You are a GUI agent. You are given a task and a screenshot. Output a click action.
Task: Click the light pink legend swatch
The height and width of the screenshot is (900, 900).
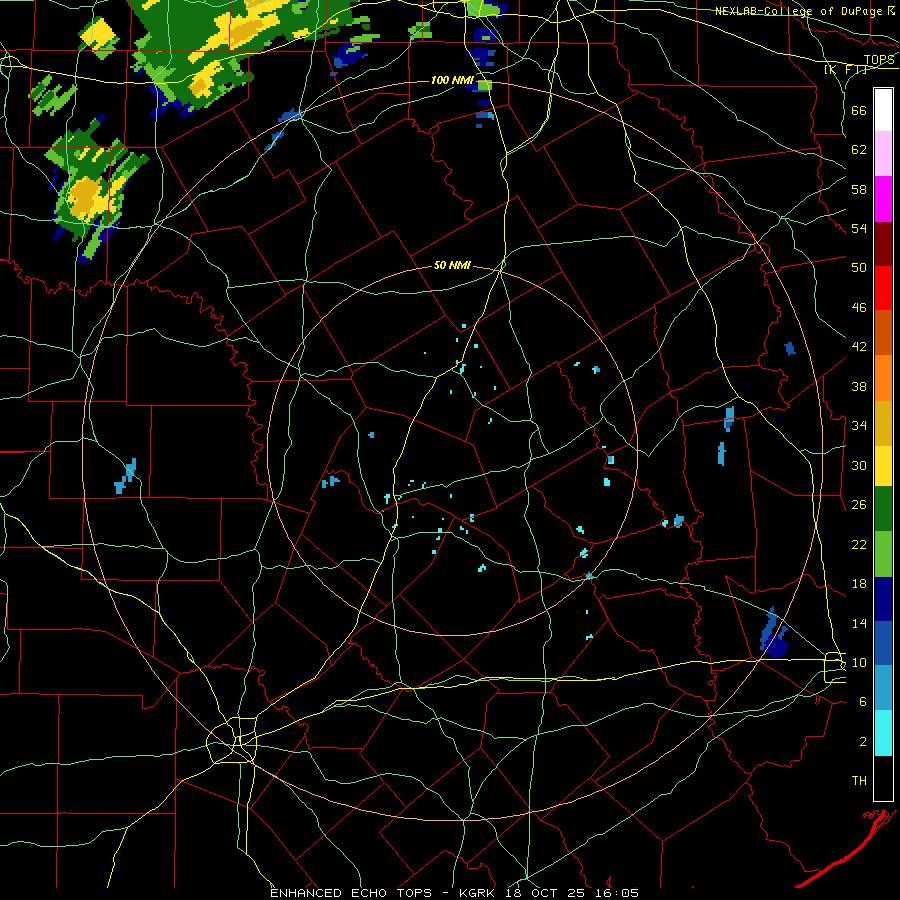pos(883,154)
